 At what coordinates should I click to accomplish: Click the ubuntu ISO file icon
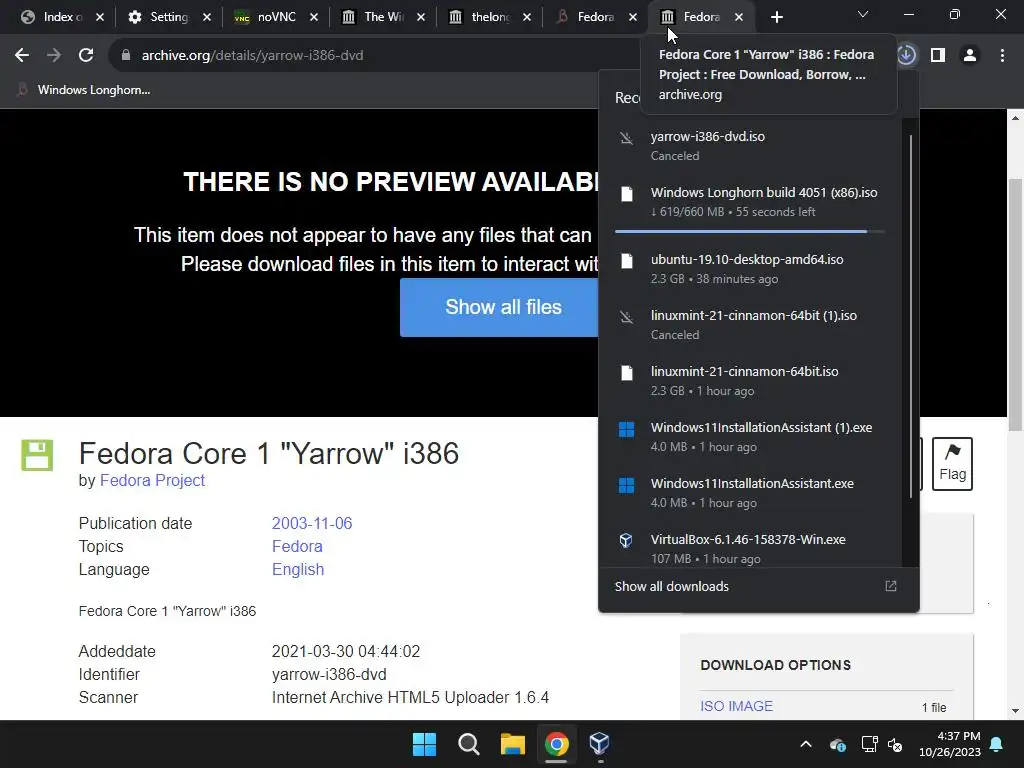coord(626,261)
